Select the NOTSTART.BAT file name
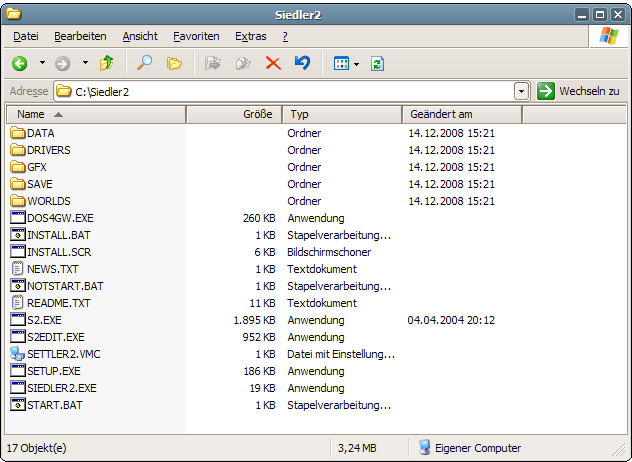This screenshot has height=462, width=632. [x=65, y=286]
